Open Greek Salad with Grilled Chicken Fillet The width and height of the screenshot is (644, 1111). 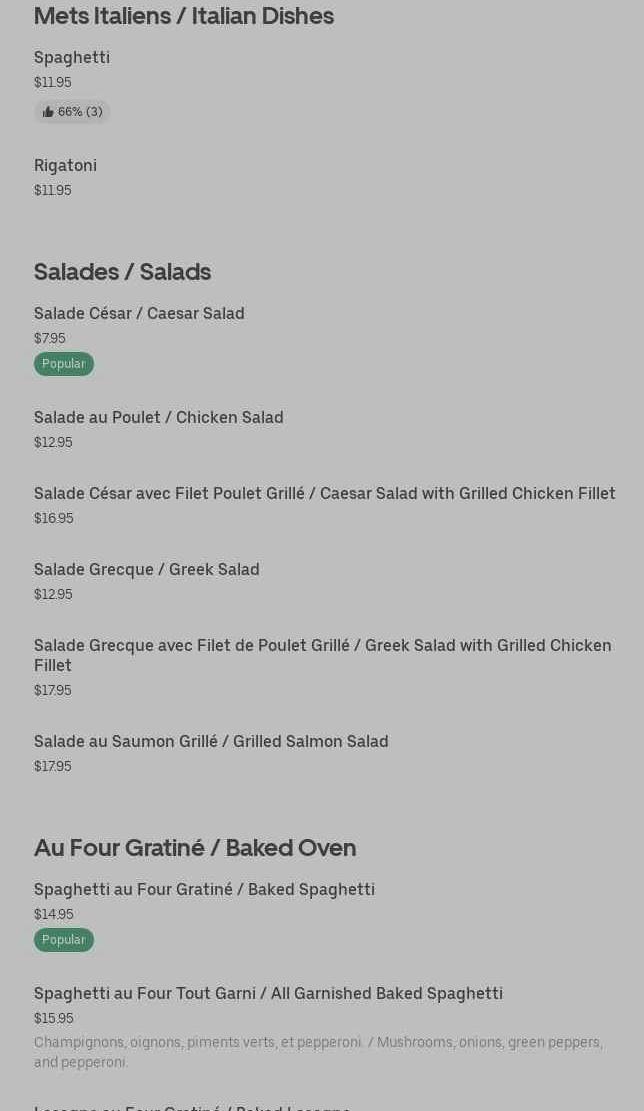coord(322,655)
